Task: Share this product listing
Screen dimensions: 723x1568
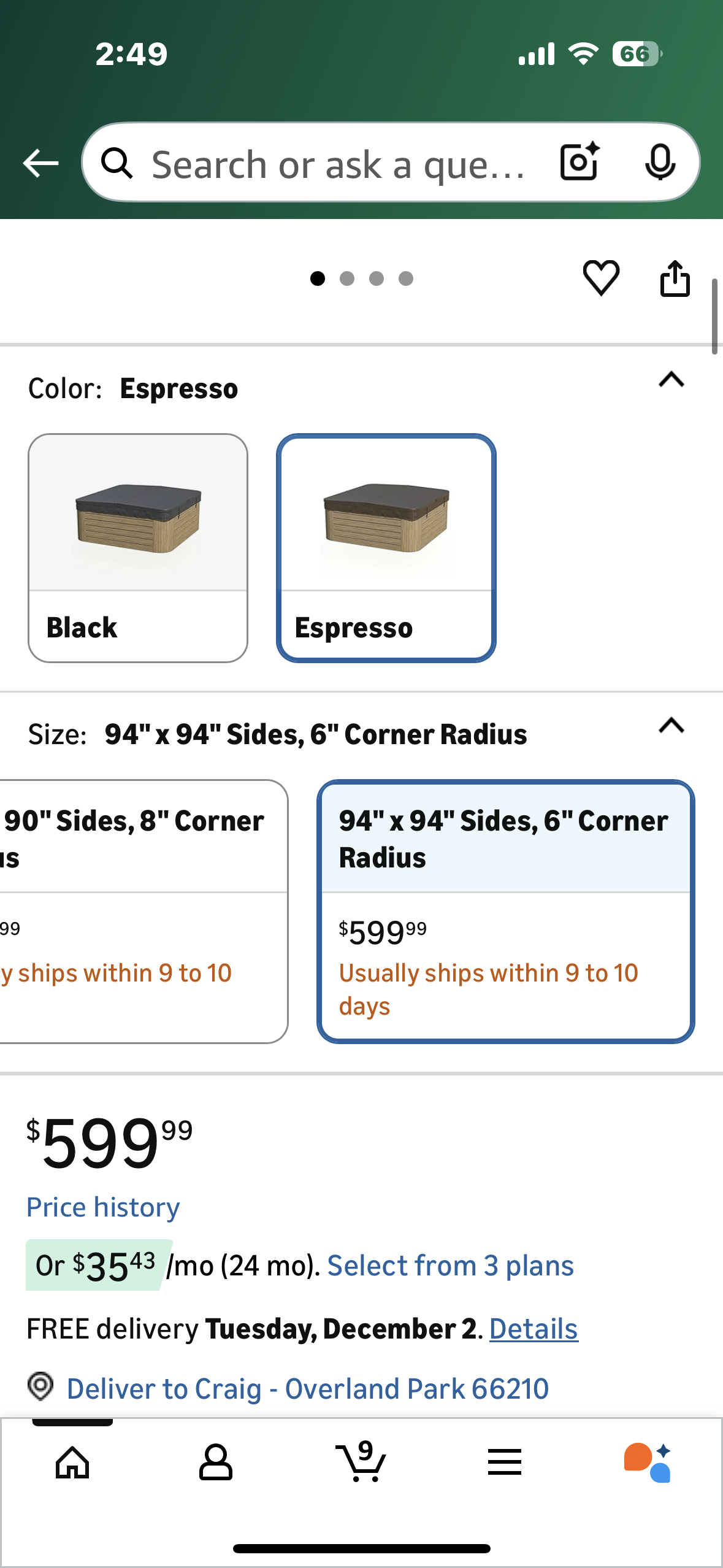Action: 675,277
